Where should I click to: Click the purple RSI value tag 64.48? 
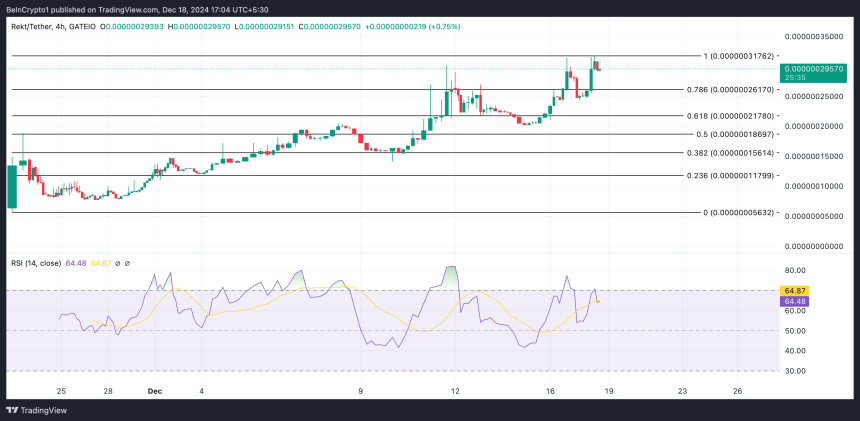click(795, 300)
